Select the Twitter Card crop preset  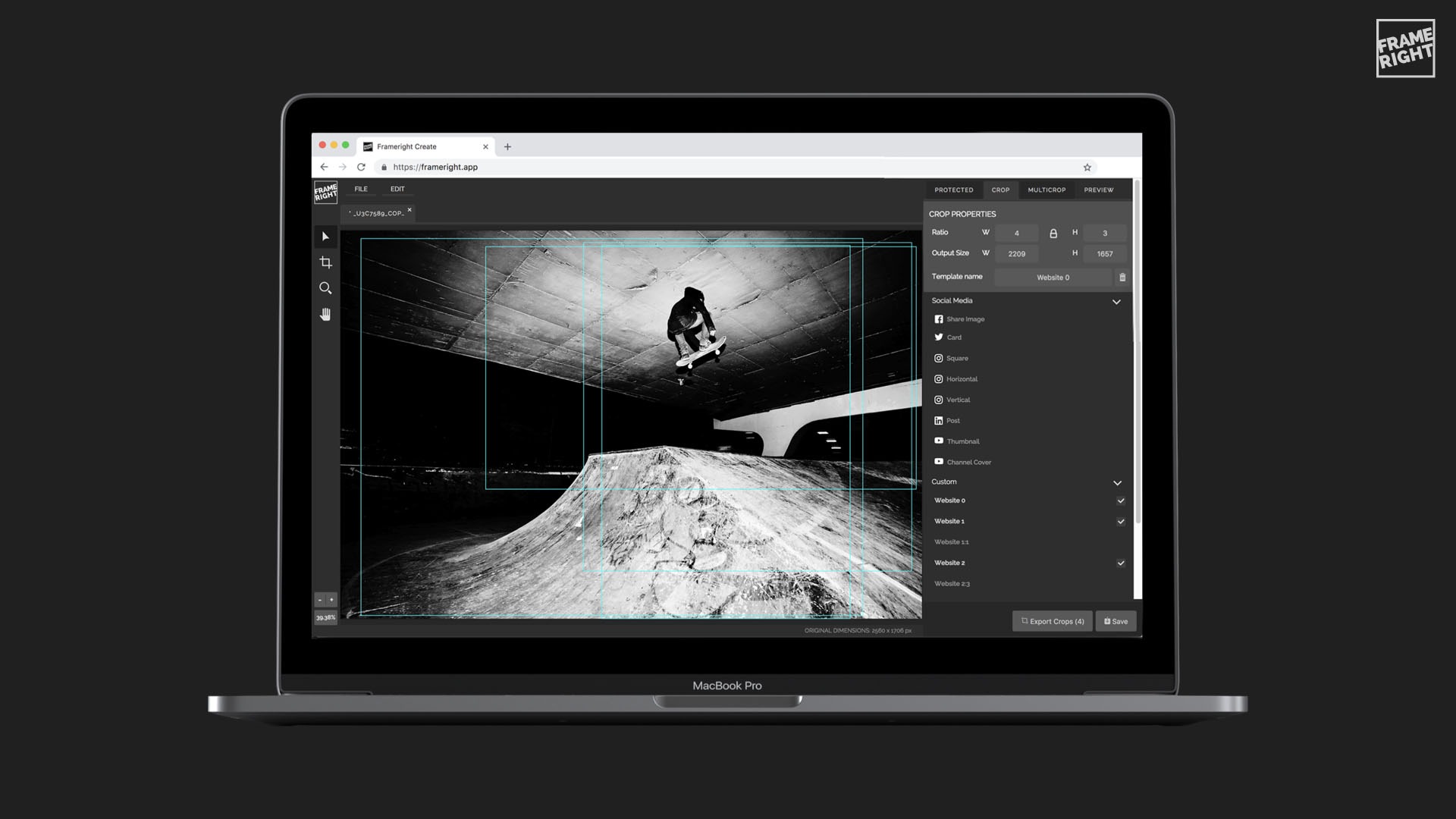point(952,337)
